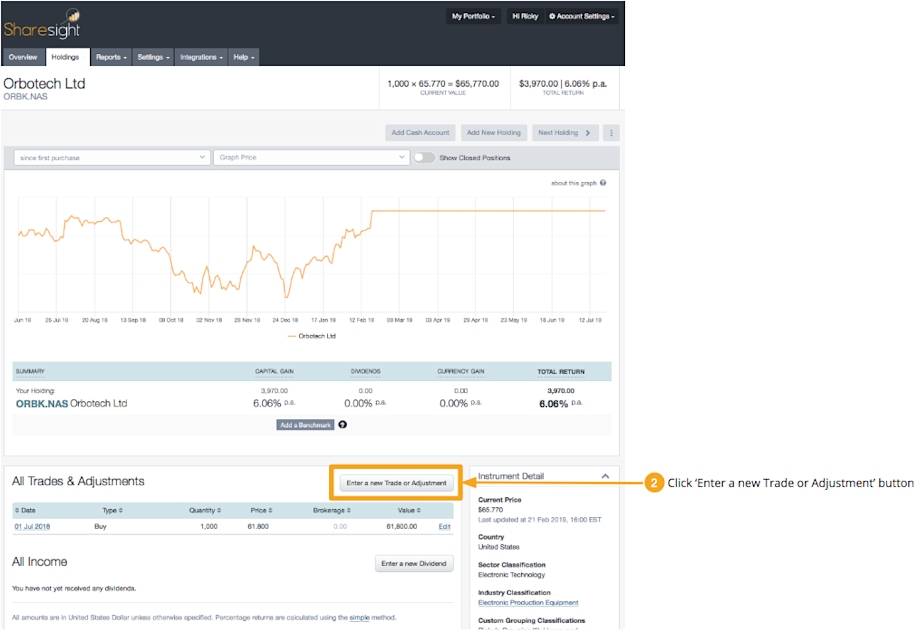This screenshot has width=917, height=632.
Task: Open the My Portfolio dropdown
Action: click(x=473, y=16)
